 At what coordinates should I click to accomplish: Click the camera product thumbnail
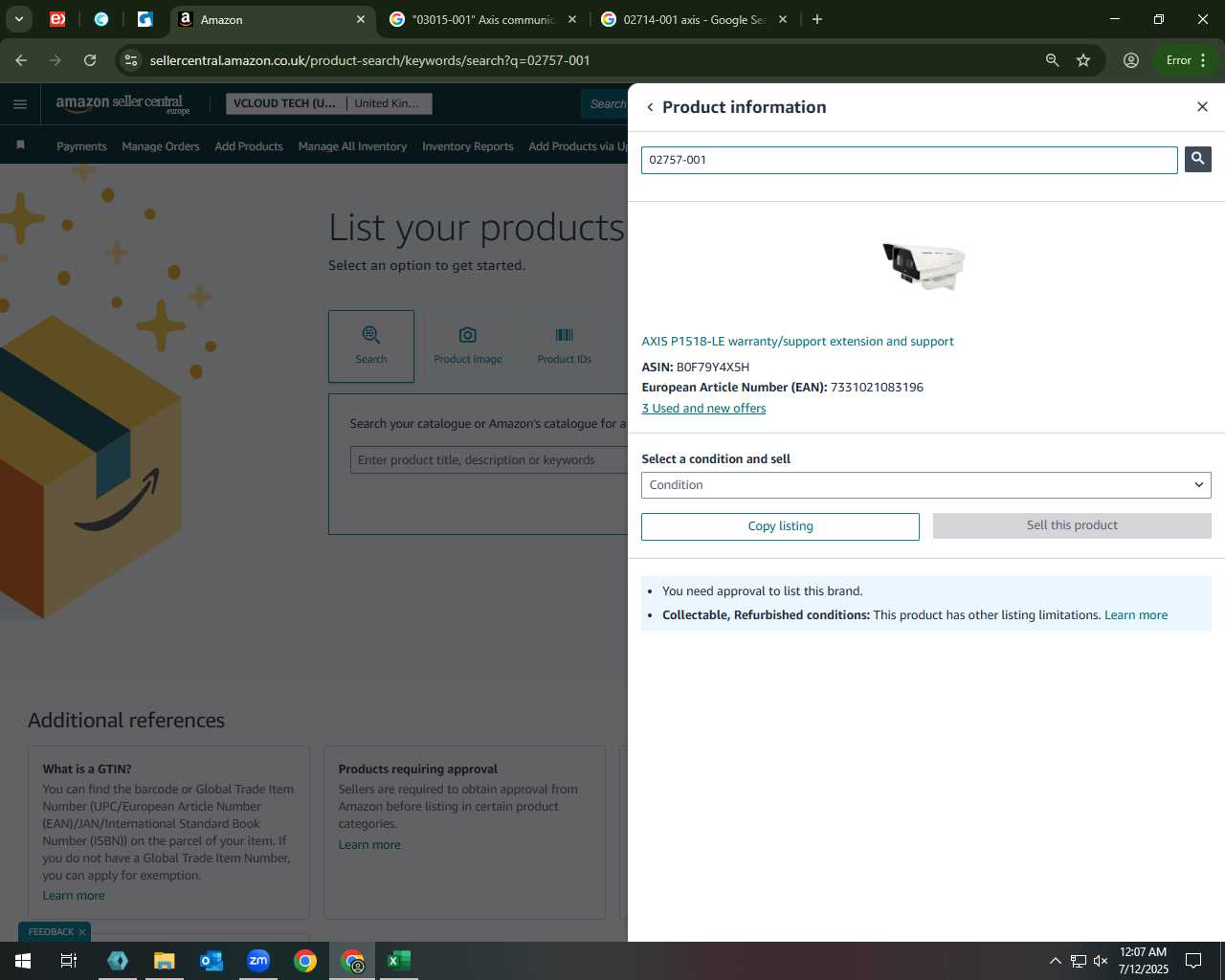point(924,265)
